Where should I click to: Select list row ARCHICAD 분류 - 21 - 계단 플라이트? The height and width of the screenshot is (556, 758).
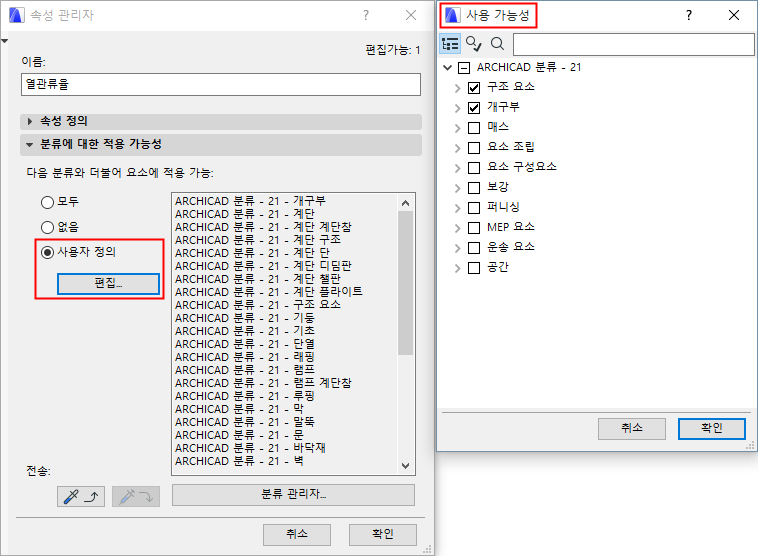click(x=285, y=292)
